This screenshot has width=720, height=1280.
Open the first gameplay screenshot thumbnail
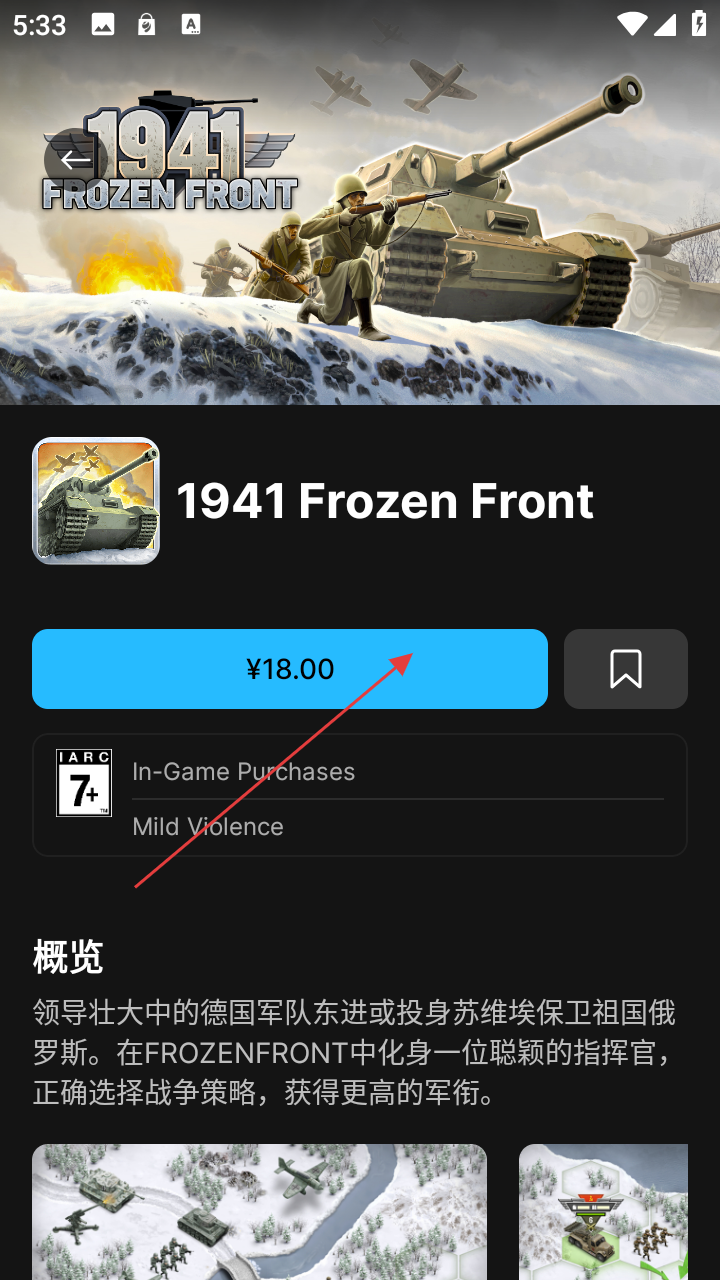260,1212
